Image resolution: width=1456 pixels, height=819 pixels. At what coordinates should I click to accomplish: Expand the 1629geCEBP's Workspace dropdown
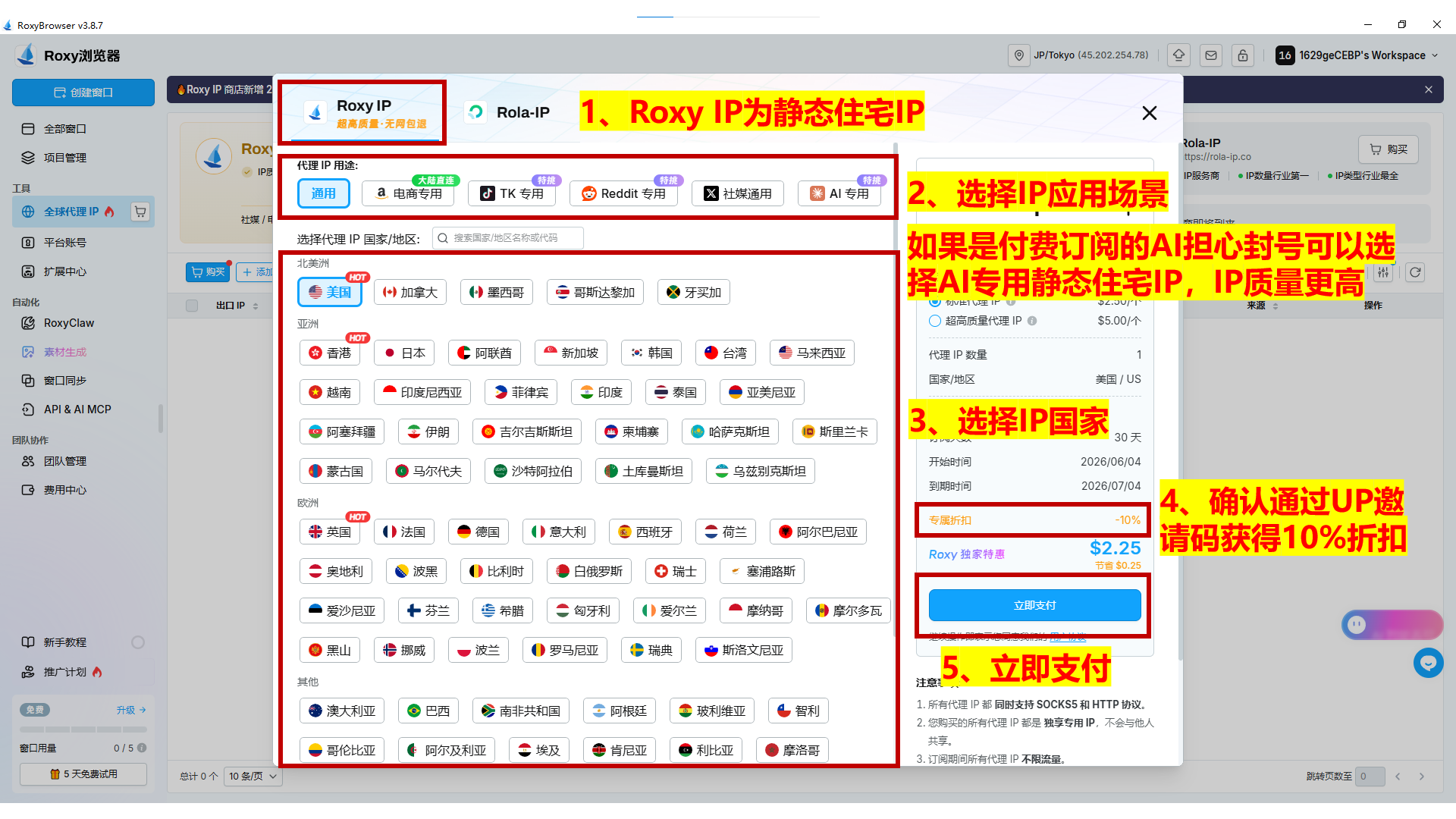coord(1357,55)
